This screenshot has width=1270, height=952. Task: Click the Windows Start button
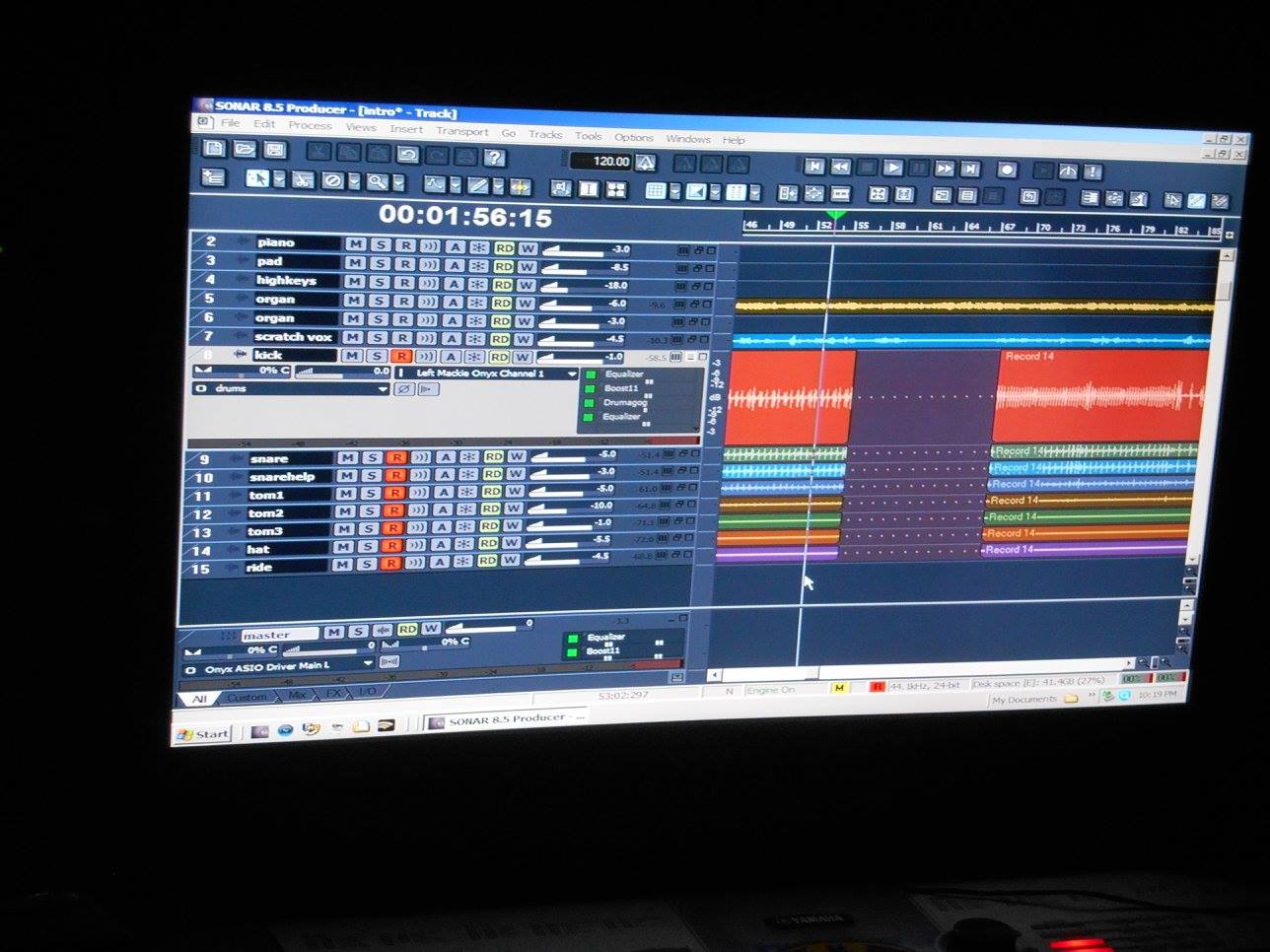[202, 734]
